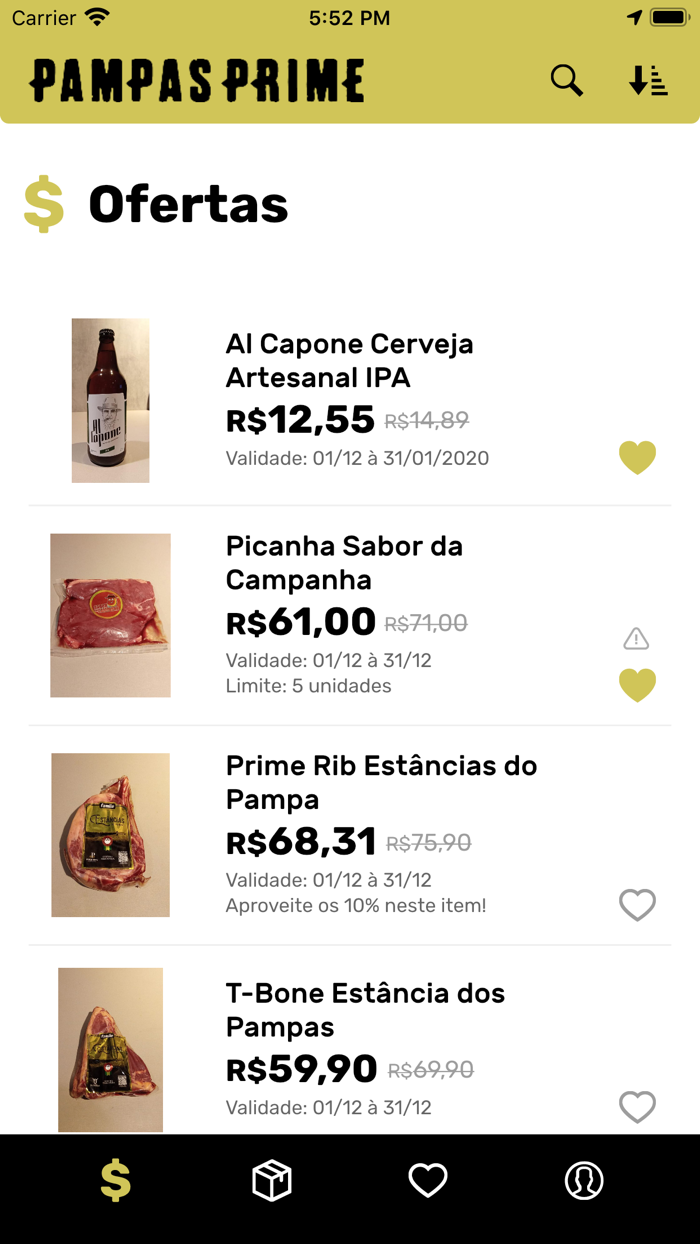Tap the R$61,00 price of Picanha

point(297,621)
